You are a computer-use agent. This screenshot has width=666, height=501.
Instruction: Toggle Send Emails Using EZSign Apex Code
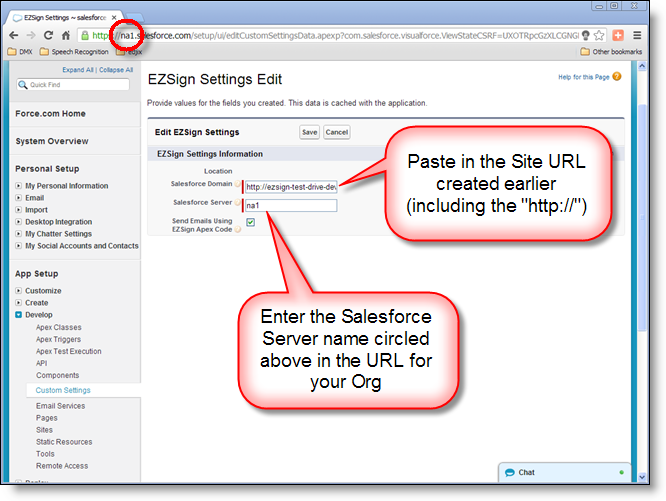click(250, 222)
